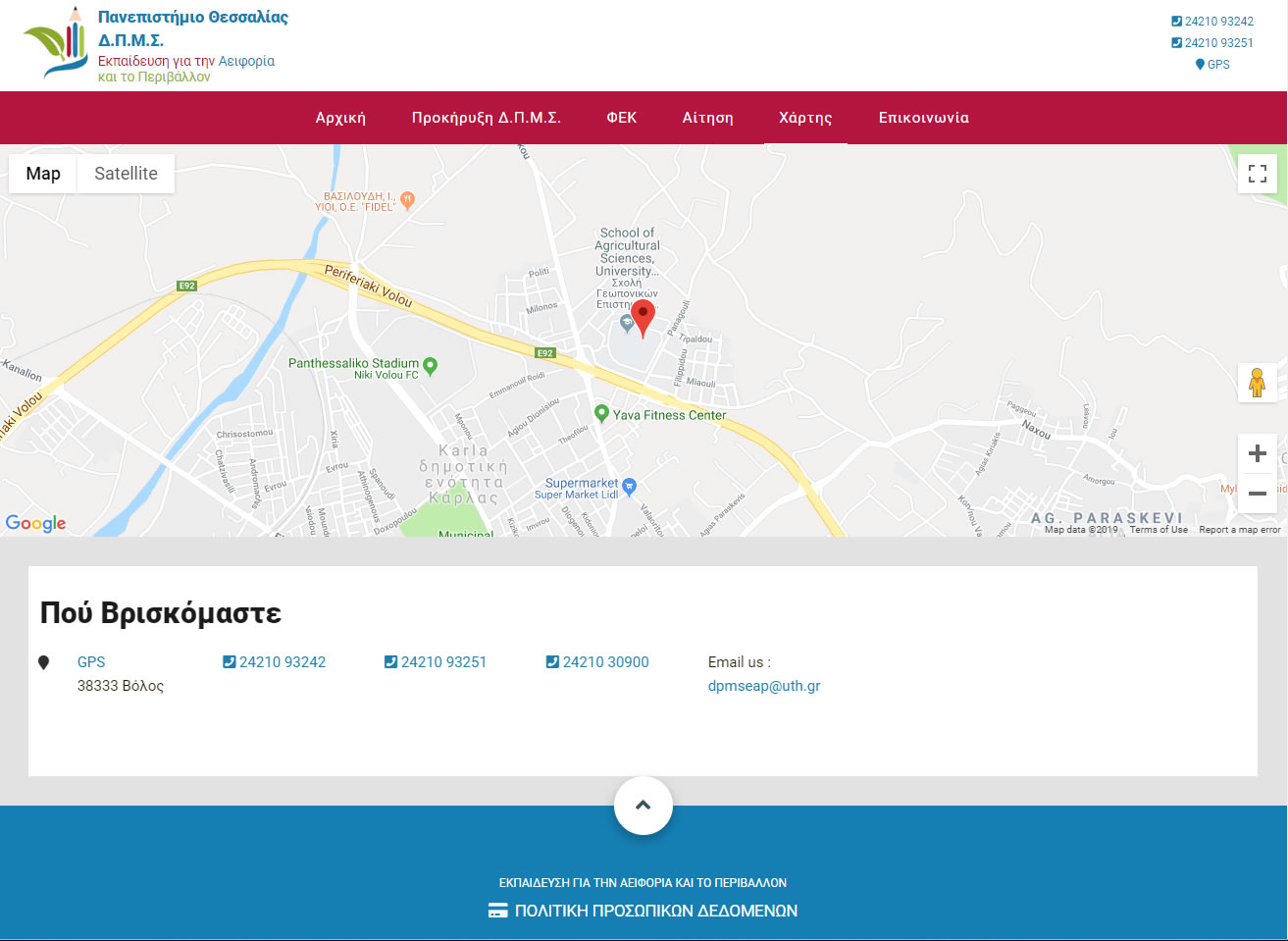Open the Αρχική menu item
The height and width of the screenshot is (941, 1288).
(x=340, y=118)
